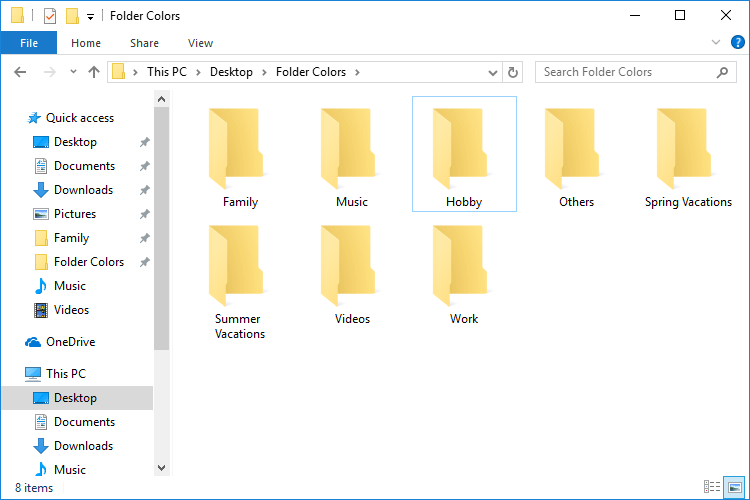750x500 pixels.
Task: Unpin Downloads using its pin icon
Action: pos(144,190)
